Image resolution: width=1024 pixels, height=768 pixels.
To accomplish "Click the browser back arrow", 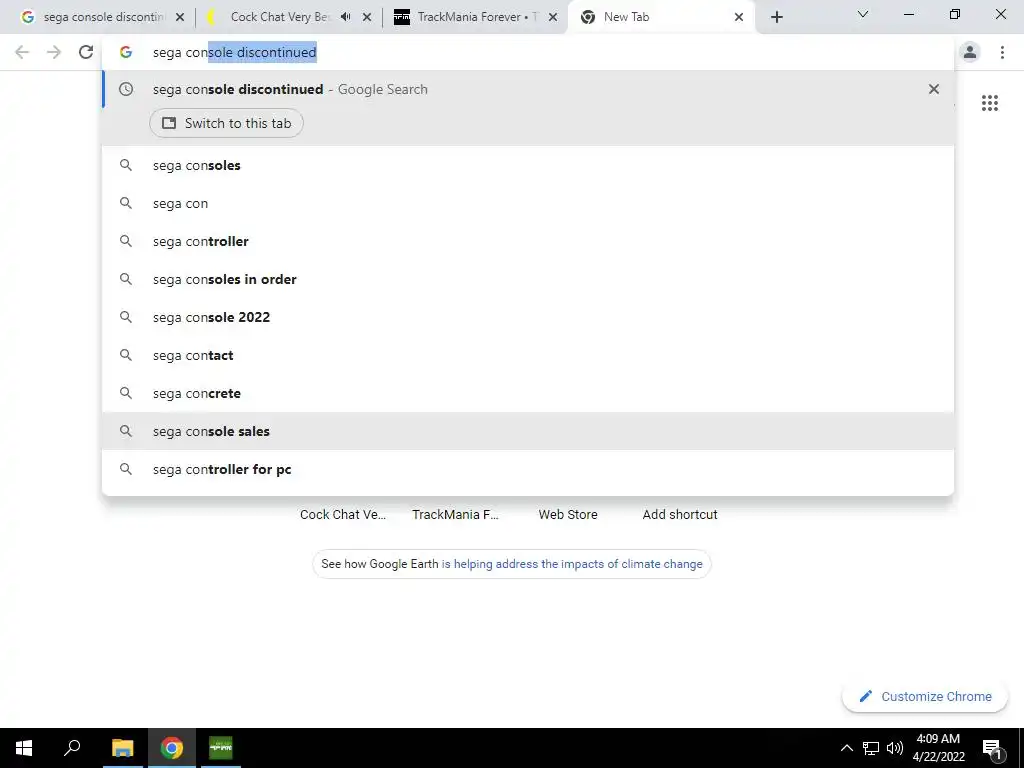I will pyautogui.click(x=22, y=52).
